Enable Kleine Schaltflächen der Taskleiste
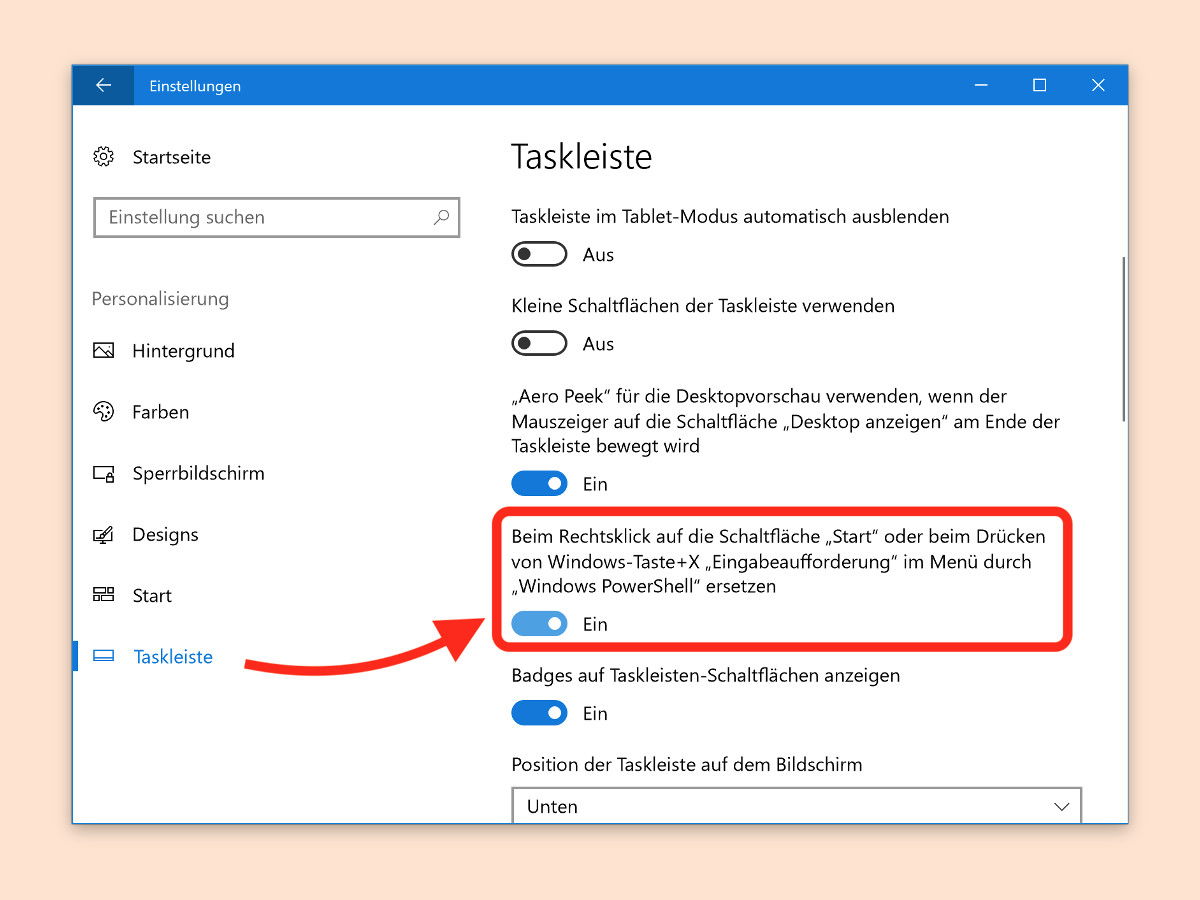The image size is (1200, 900). 539,344
